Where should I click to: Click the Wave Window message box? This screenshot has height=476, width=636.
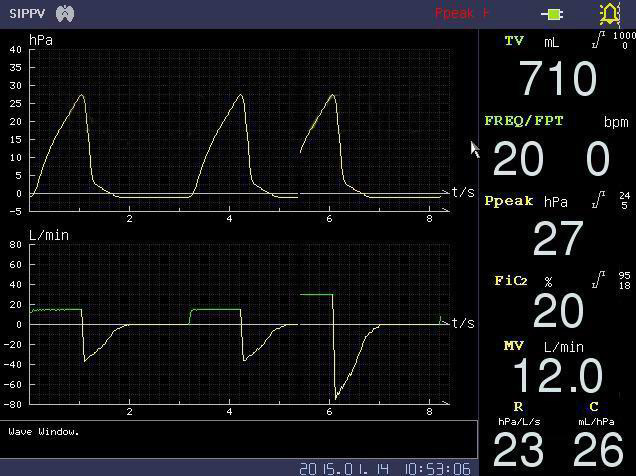click(238, 439)
